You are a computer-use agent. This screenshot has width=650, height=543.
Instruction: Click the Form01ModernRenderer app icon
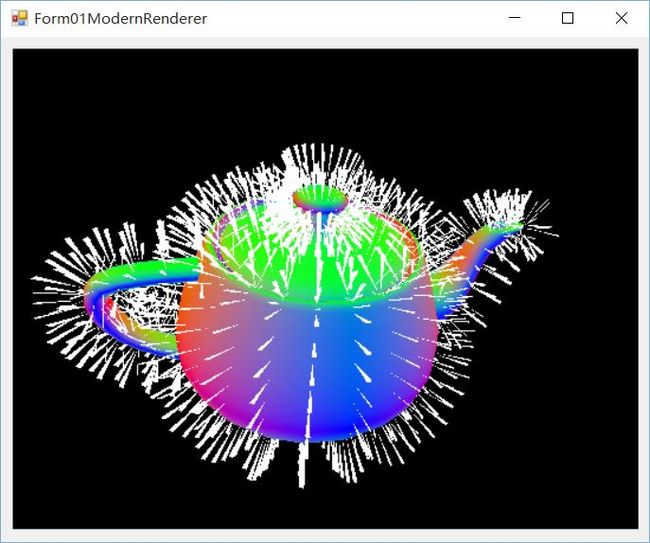[19, 18]
